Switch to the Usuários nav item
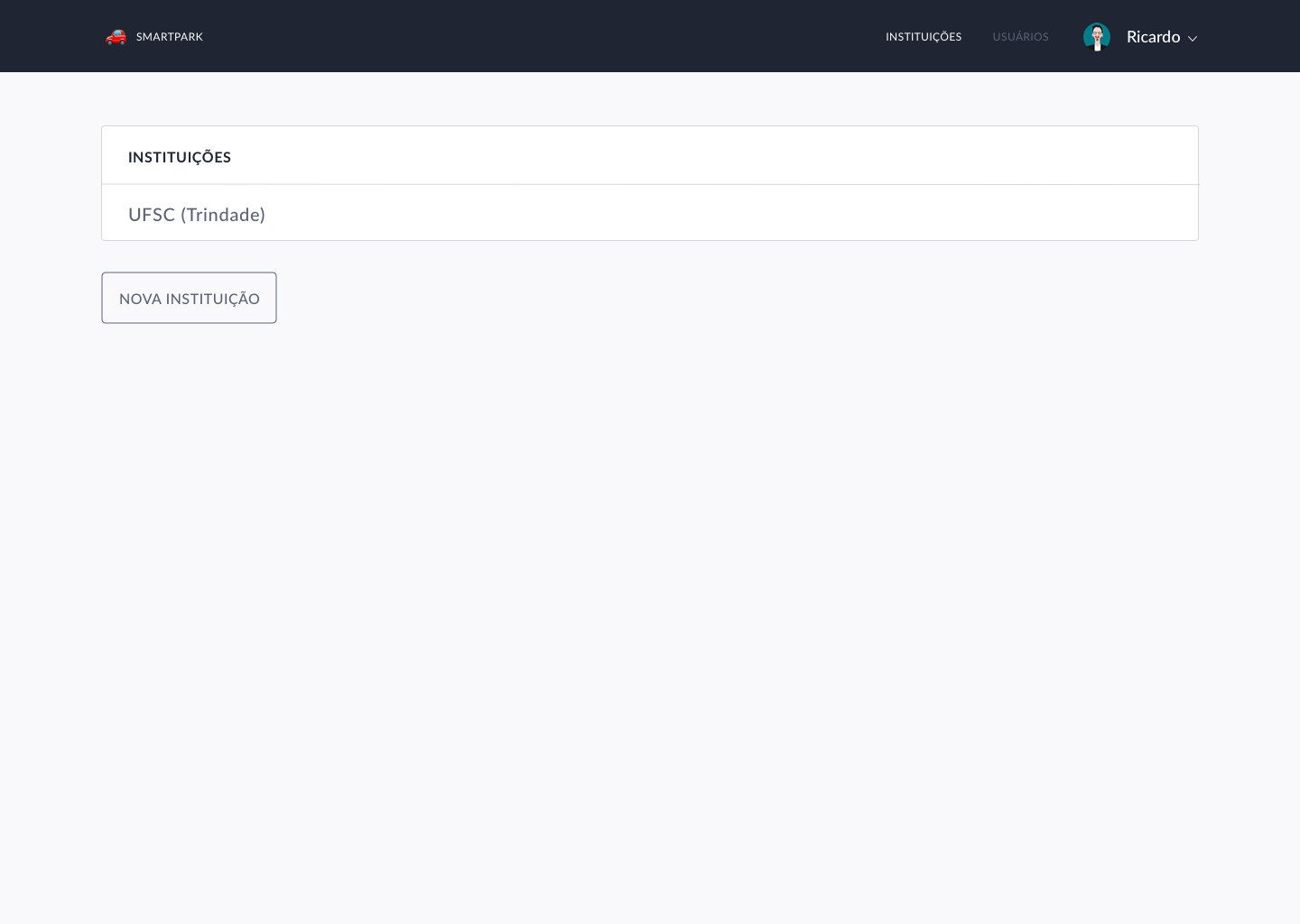Screen dimensions: 1300x924 [x=1020, y=37]
